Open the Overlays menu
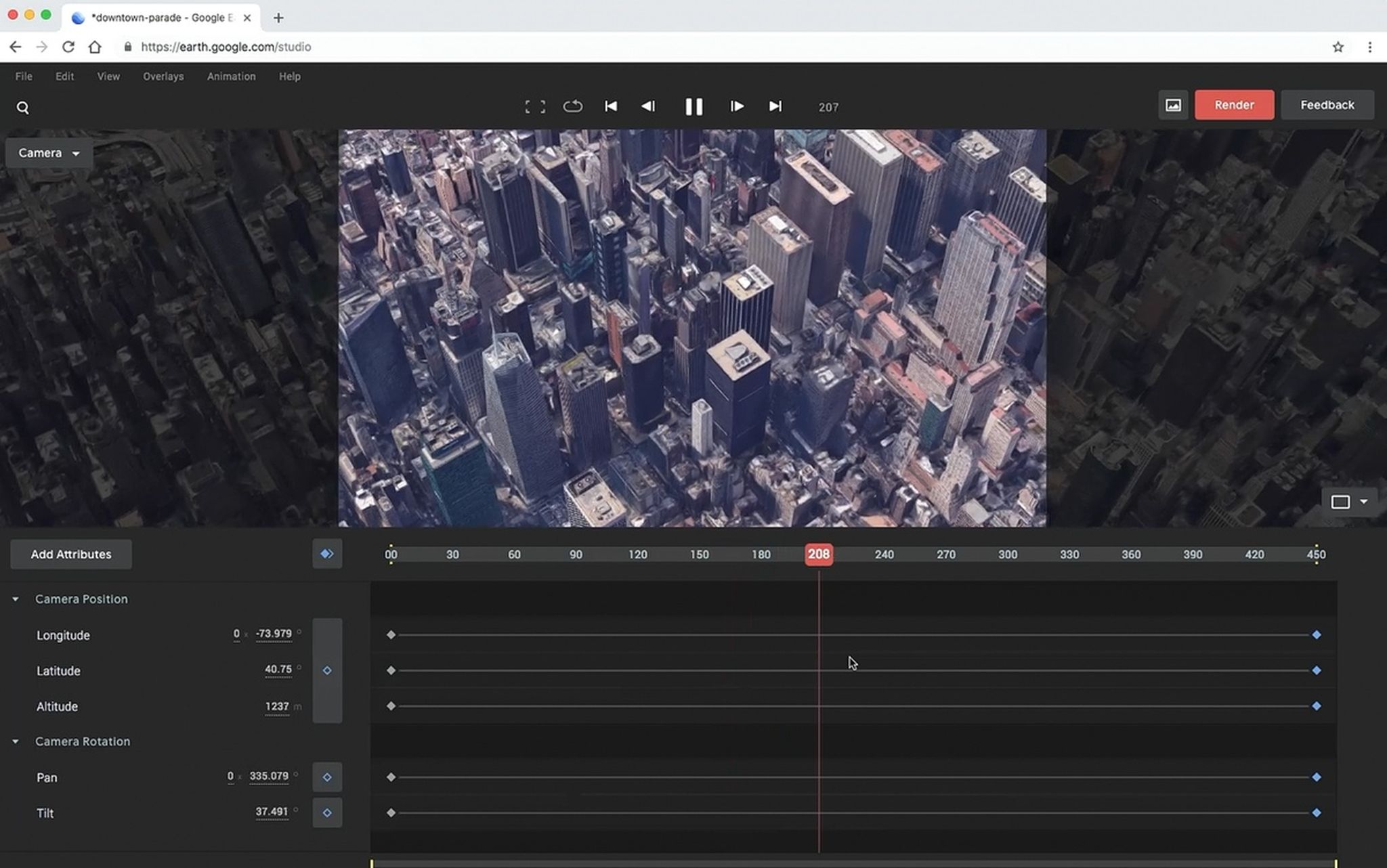1387x868 pixels. point(163,77)
